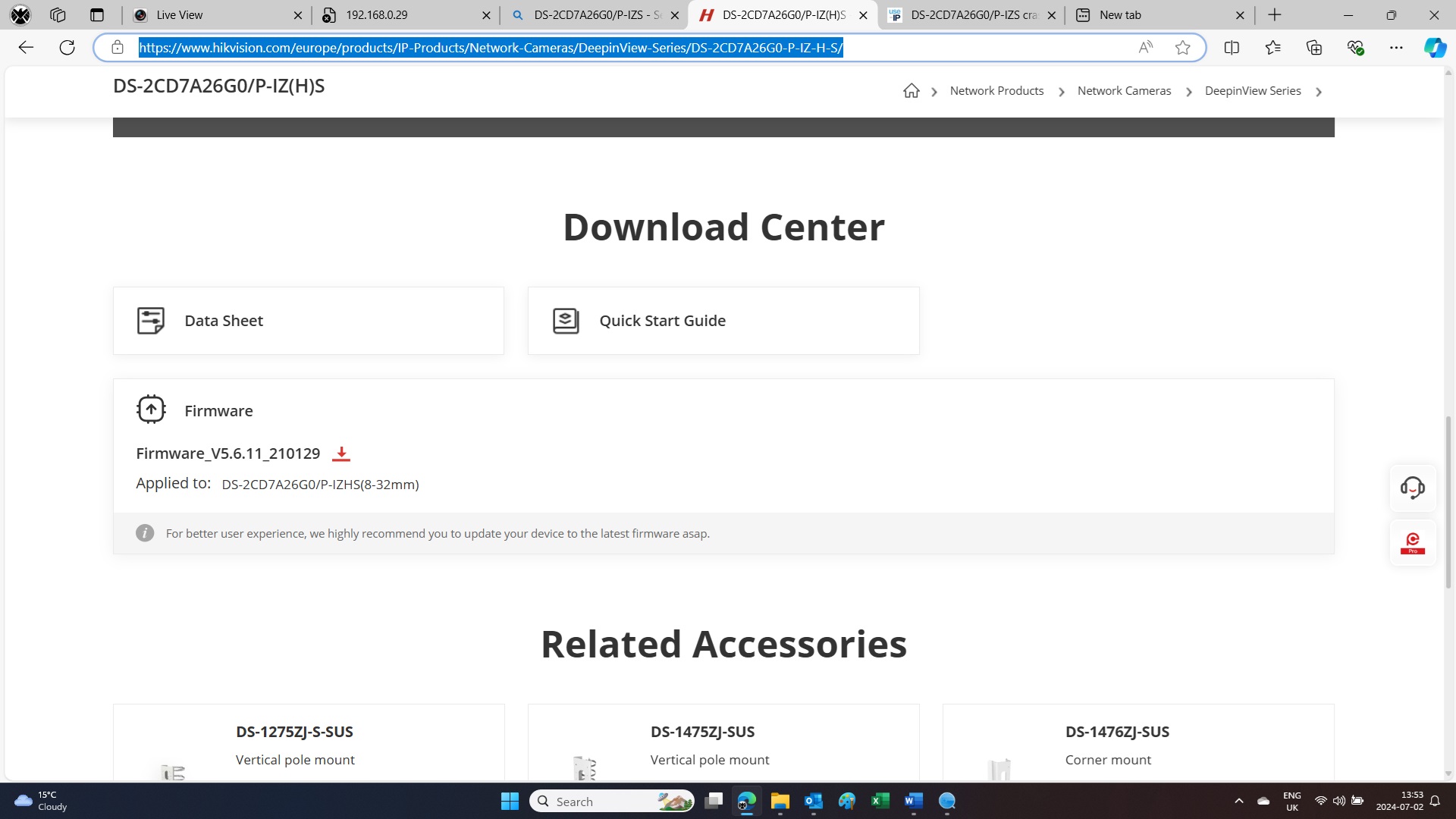Open the Data Sheet download
Viewport: 1456px width, 819px height.
coord(308,321)
